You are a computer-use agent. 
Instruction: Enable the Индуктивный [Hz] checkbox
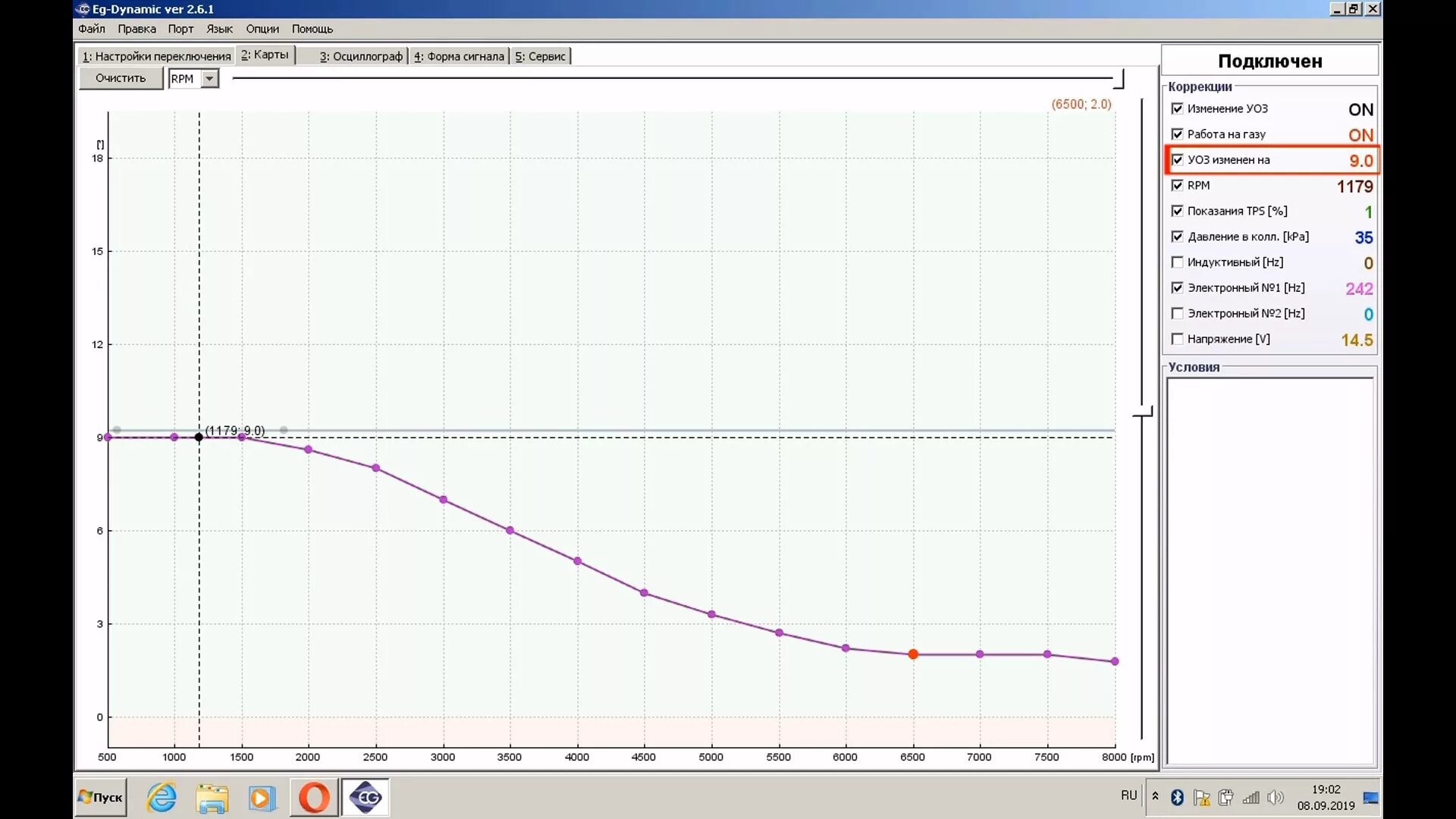coord(1177,262)
